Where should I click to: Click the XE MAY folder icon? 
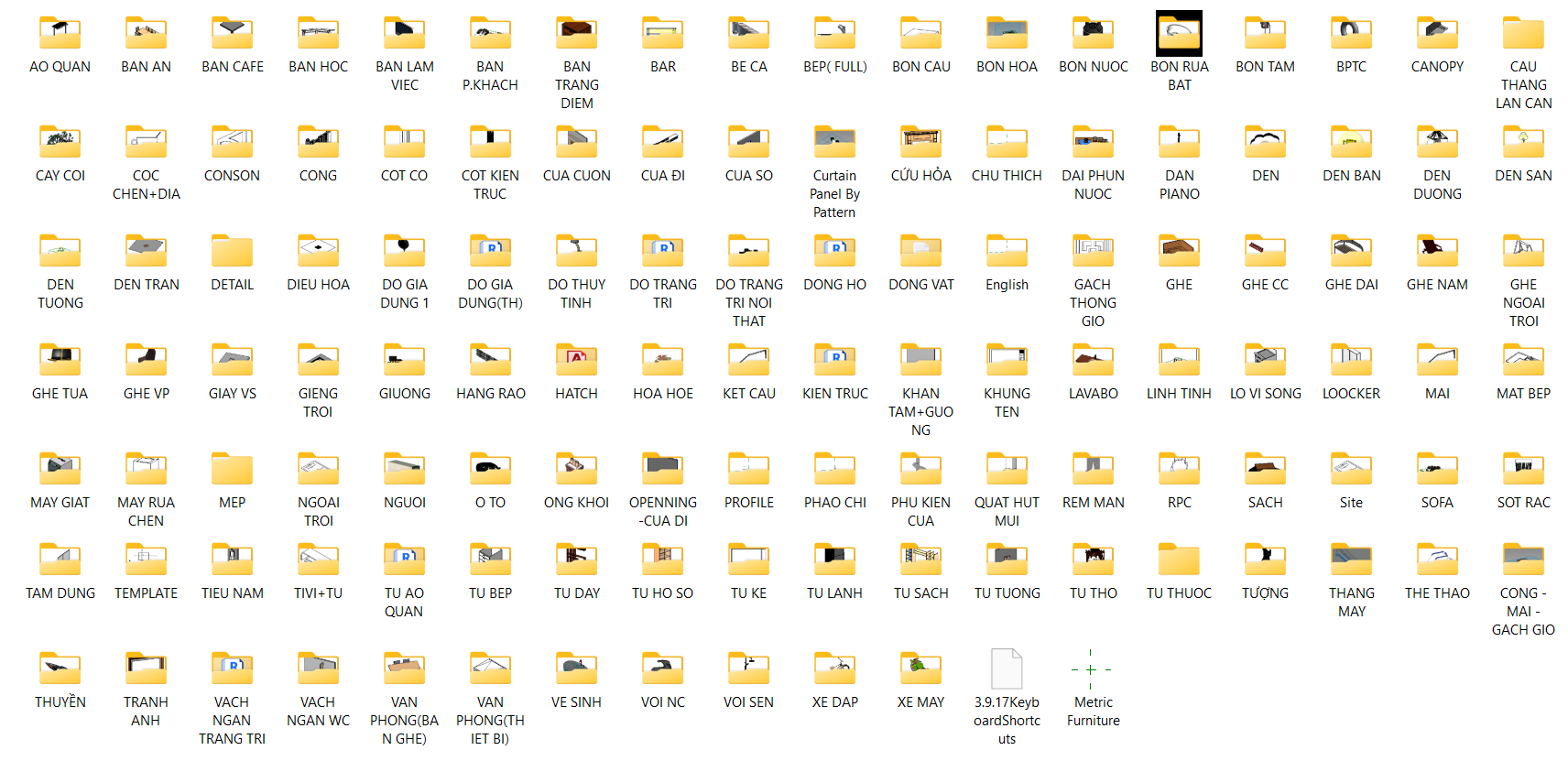tap(920, 669)
